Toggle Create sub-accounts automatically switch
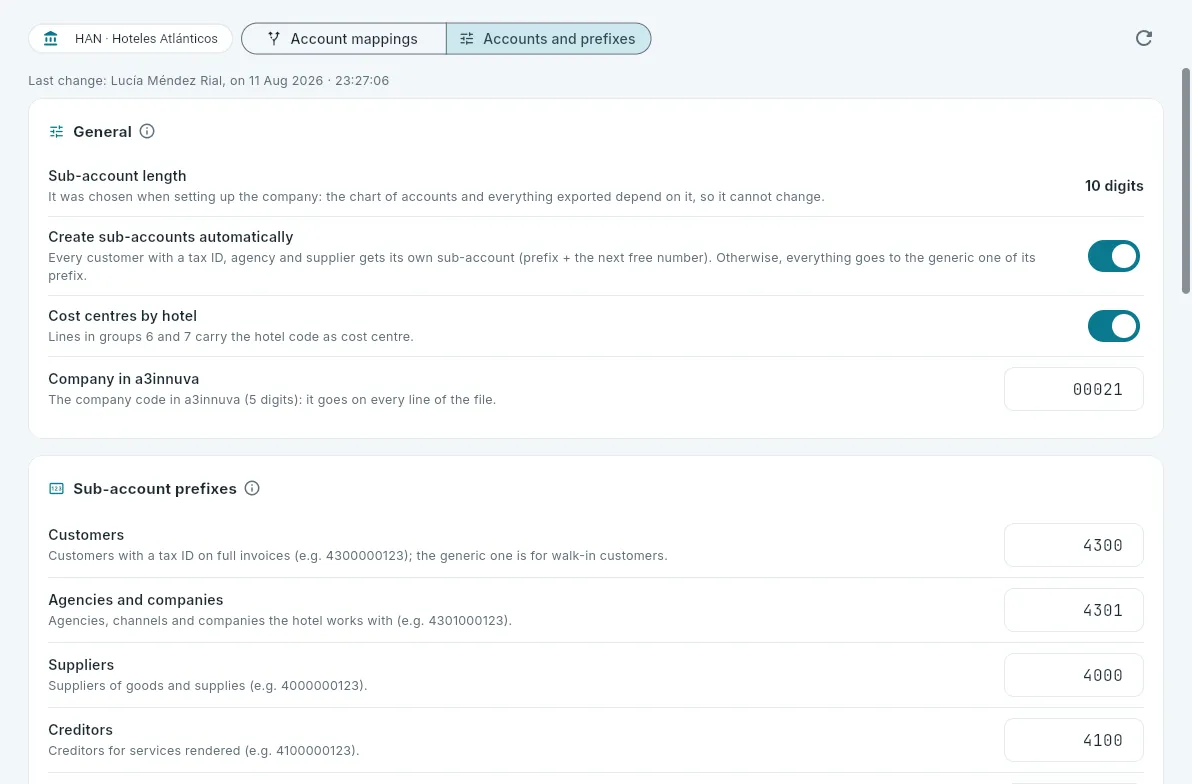1192x784 pixels. pyautogui.click(x=1114, y=256)
